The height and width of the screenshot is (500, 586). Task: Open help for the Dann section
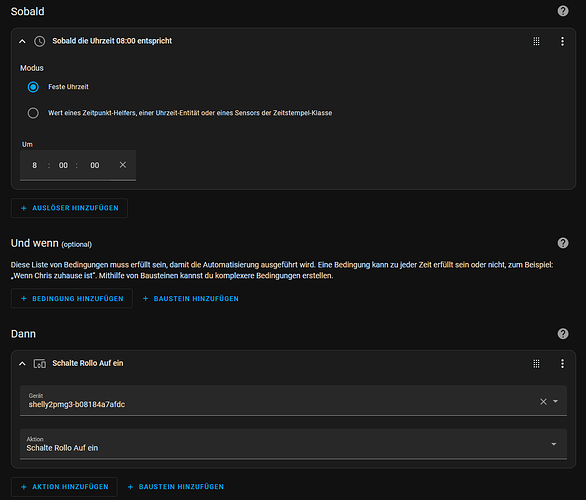pos(563,334)
